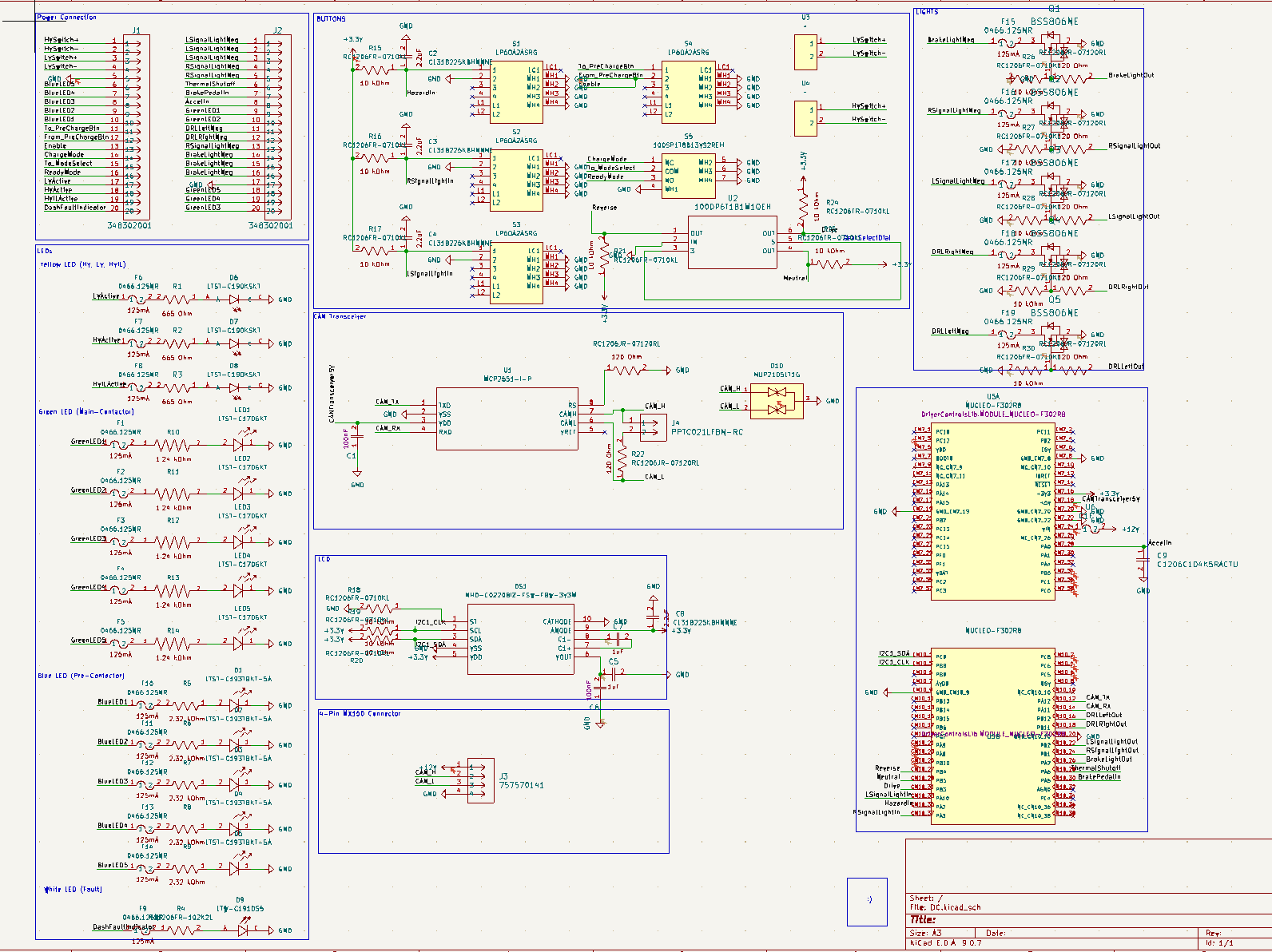Select the J3 four-pin MX150 connector symbol
1272x952 pixels.
tap(482, 780)
